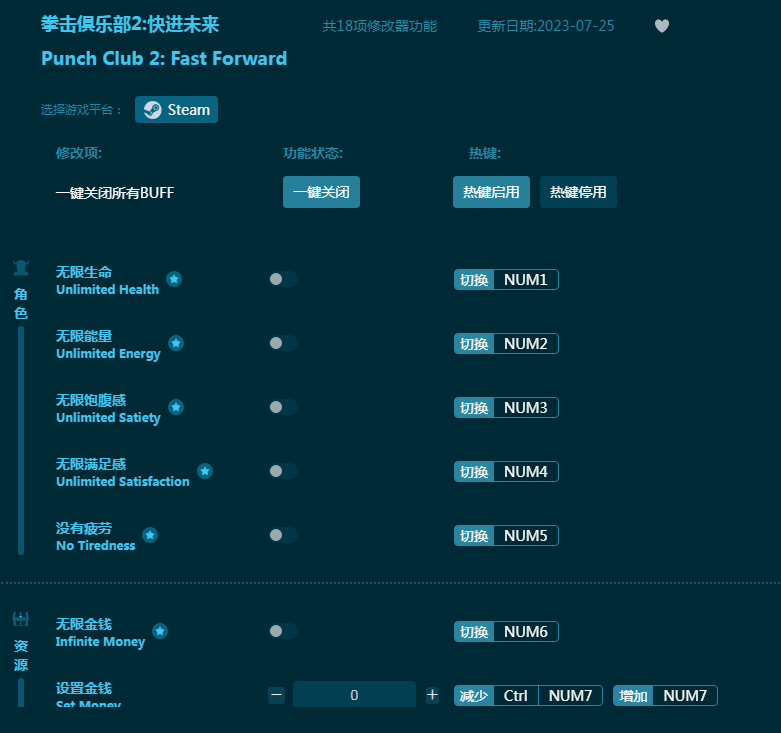The image size is (781, 733).
Task: Toggle Infinite Money switch
Action: click(283, 631)
